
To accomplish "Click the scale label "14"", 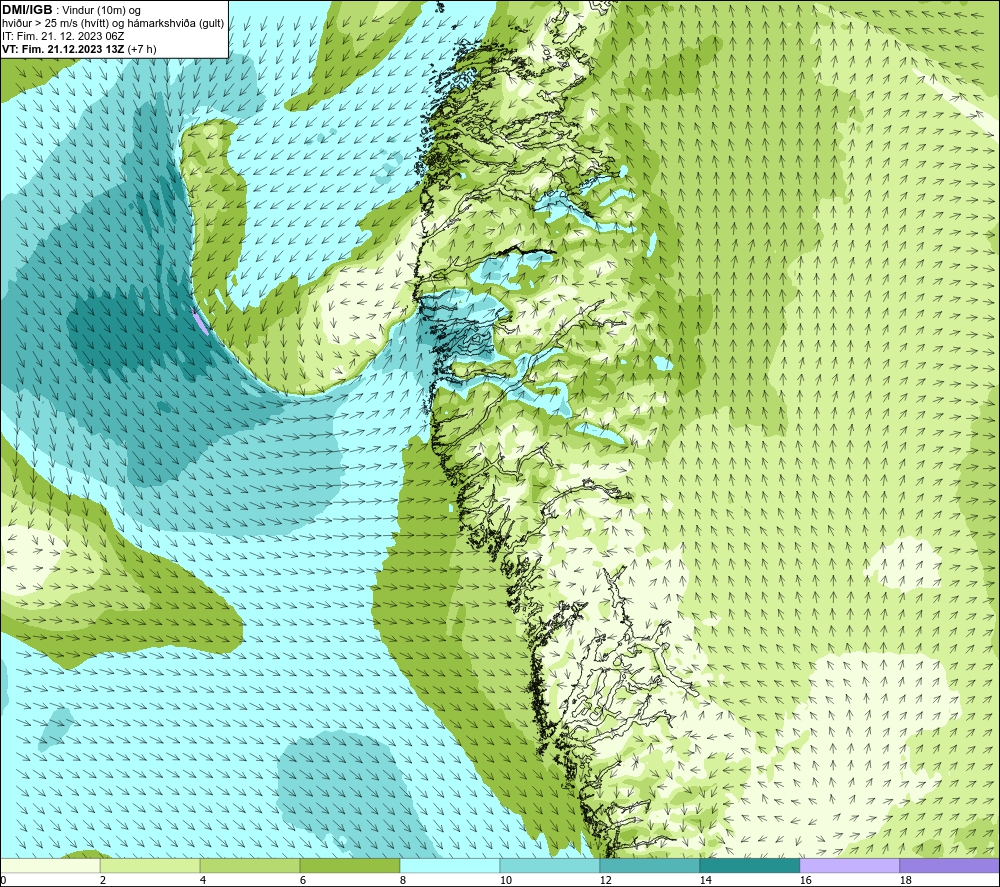I will (x=705, y=881).
